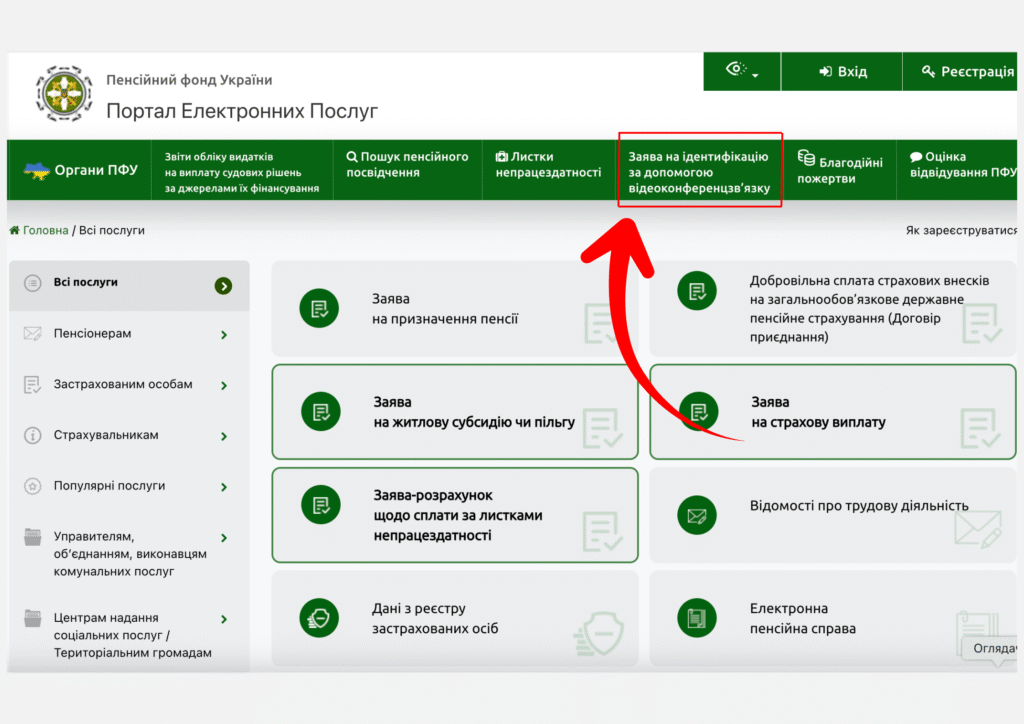The image size is (1024, 724).
Task: Select Заява на ідентифікацію за допомогою відеоконференцзв'язку
Action: tap(699, 172)
